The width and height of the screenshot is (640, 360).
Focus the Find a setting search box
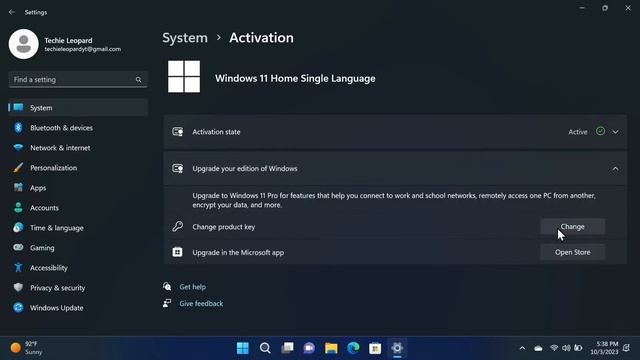[78, 80]
